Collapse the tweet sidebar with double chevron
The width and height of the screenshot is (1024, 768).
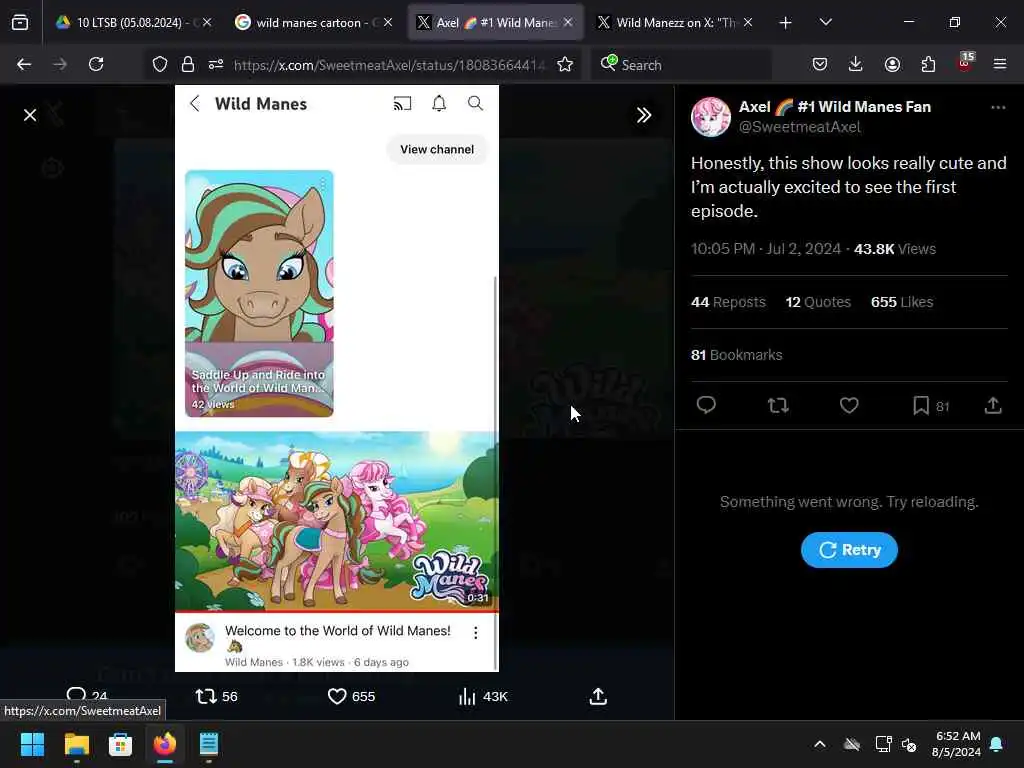[x=644, y=116]
